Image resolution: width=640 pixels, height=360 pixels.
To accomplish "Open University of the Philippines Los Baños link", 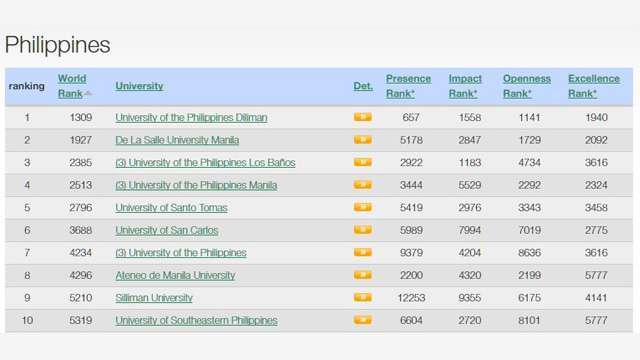I will pyautogui.click(x=205, y=162).
